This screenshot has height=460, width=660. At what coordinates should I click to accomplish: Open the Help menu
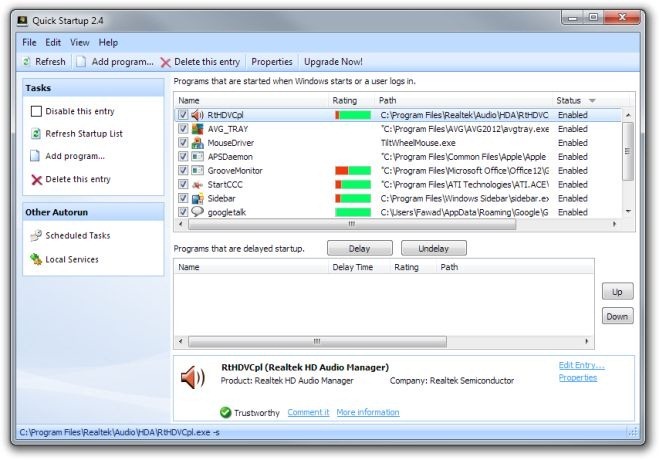click(x=108, y=43)
